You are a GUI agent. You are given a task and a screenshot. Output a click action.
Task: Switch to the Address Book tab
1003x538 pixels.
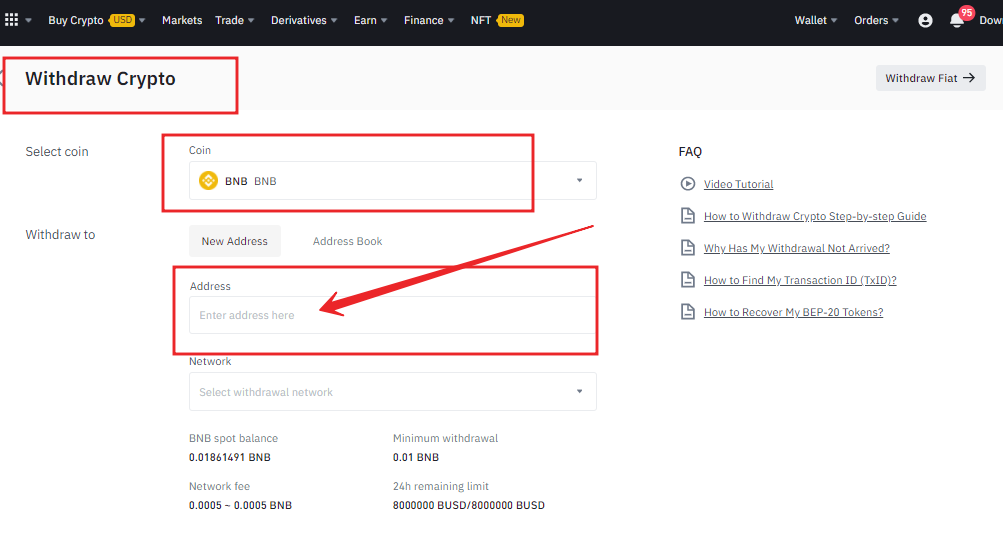click(347, 241)
